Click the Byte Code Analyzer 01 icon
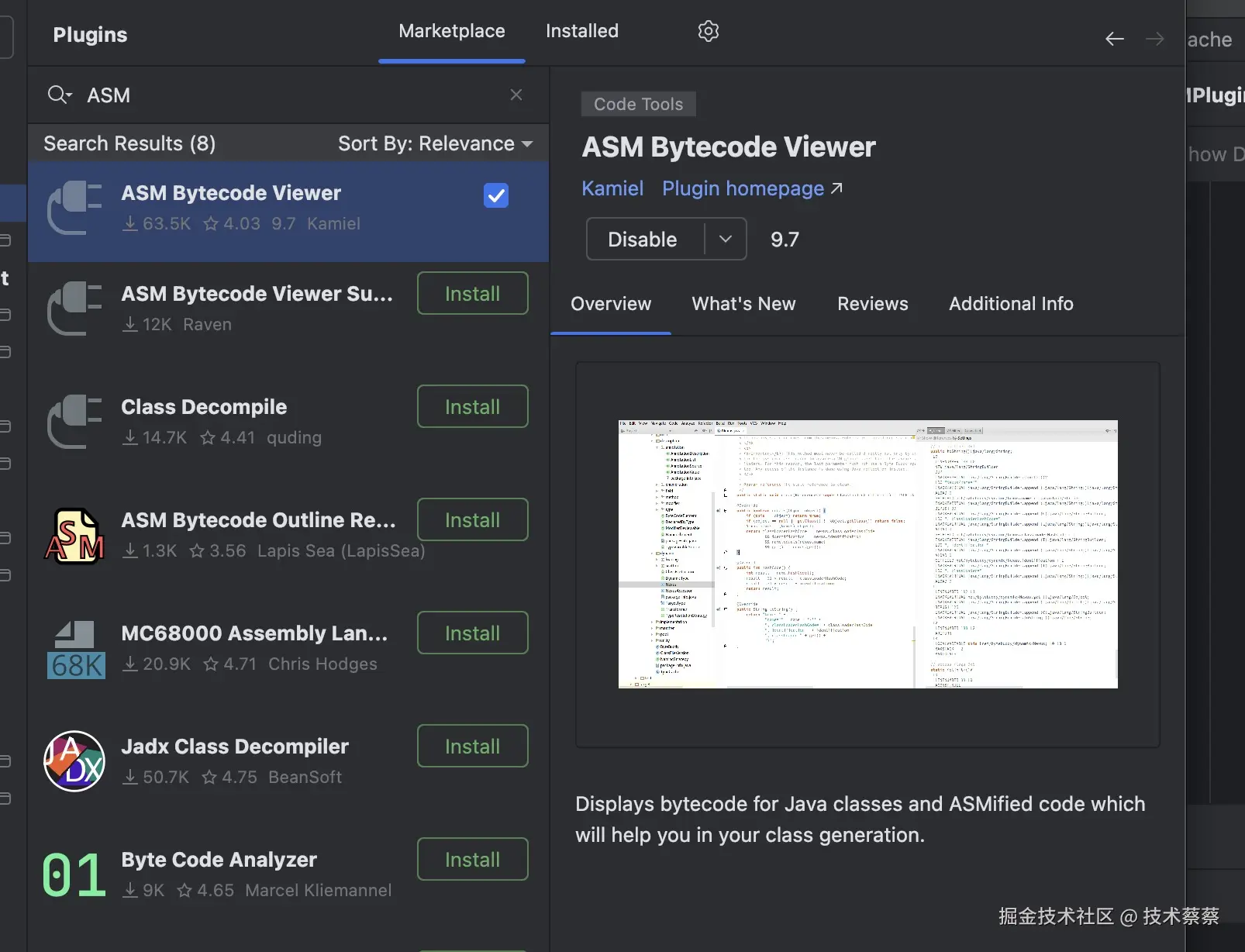Viewport: 1245px width, 952px height. click(x=74, y=874)
